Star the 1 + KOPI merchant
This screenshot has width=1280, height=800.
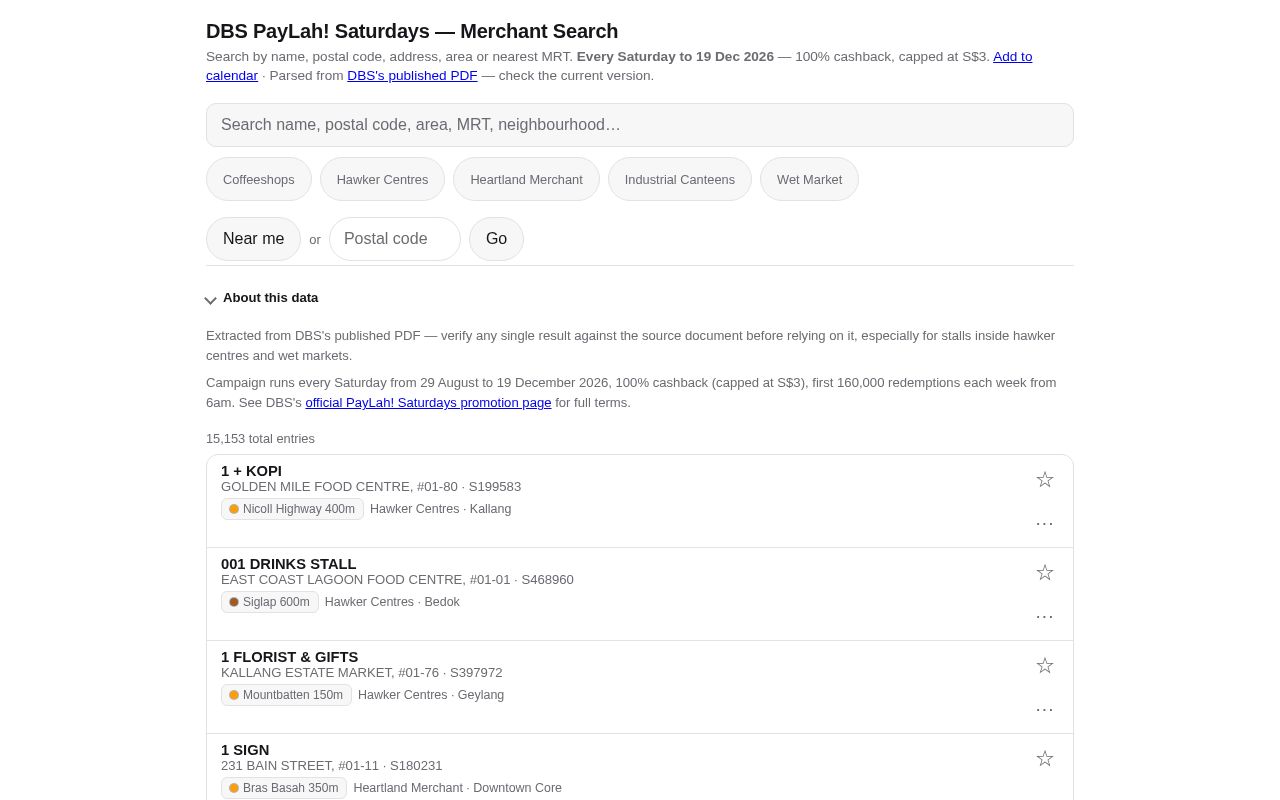1045,480
